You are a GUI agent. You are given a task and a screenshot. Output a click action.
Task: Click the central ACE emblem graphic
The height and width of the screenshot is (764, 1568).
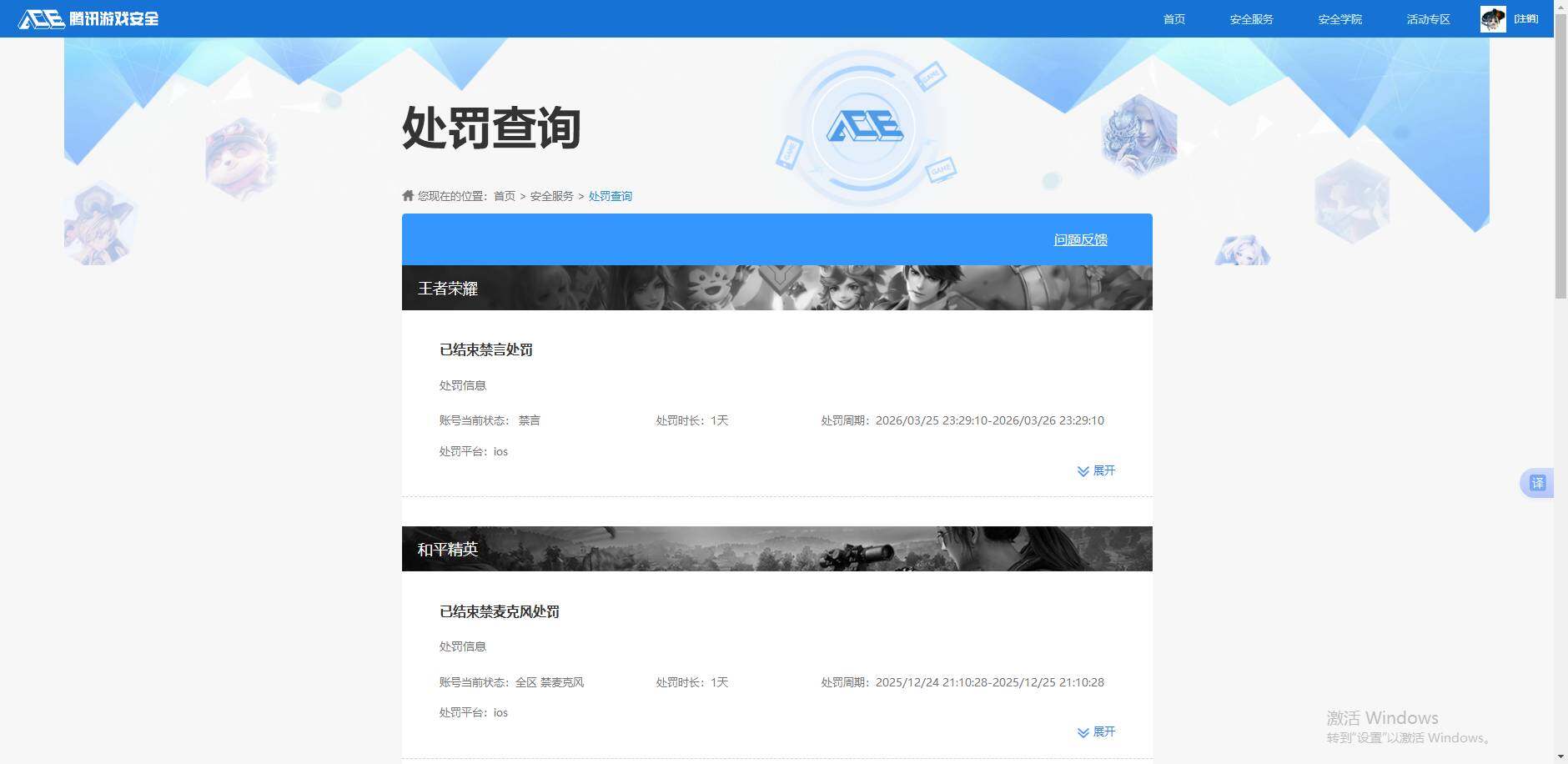[x=865, y=128]
